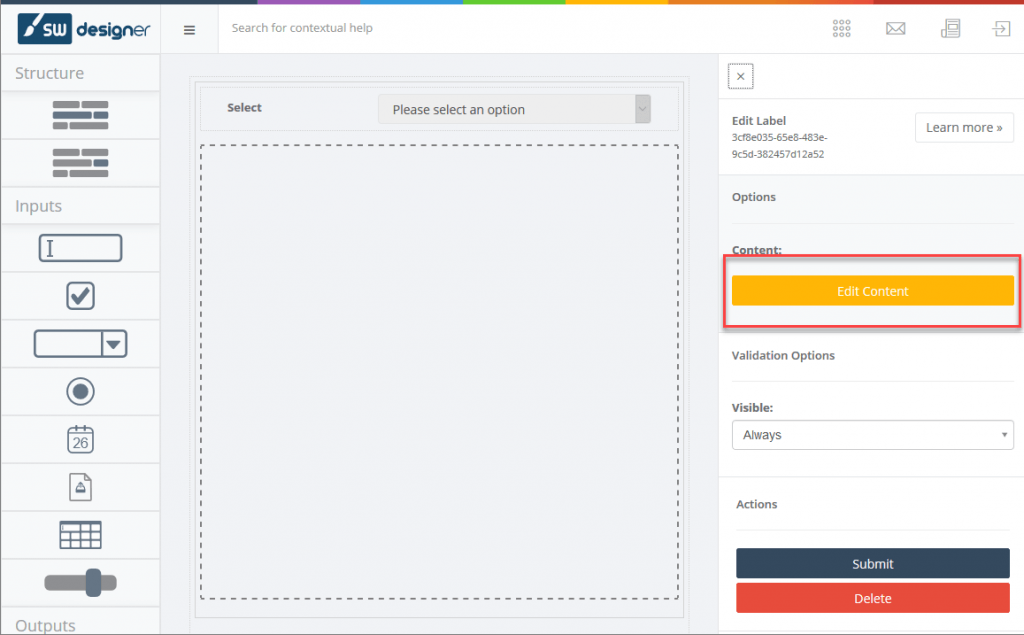The height and width of the screenshot is (635, 1024).
Task: Click the Validation Options heading
Action: click(x=783, y=355)
